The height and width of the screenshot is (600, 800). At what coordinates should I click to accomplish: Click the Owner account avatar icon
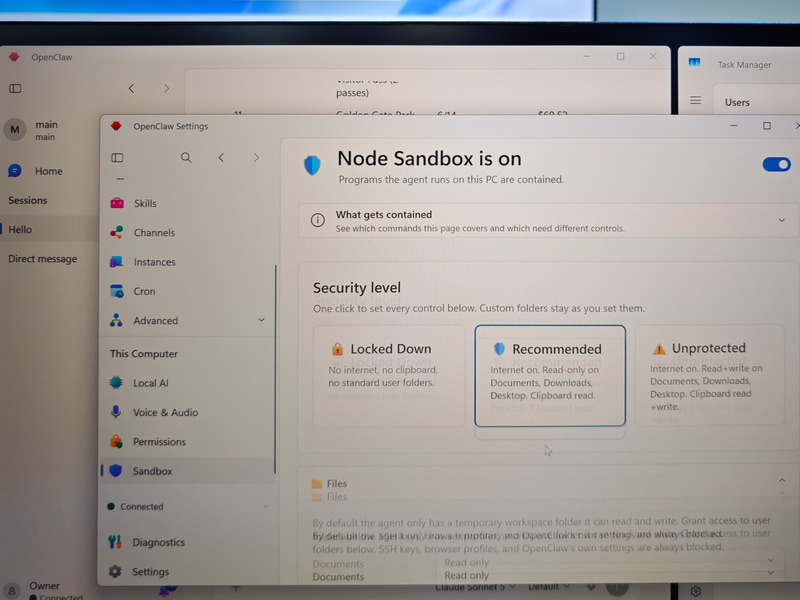point(12,591)
